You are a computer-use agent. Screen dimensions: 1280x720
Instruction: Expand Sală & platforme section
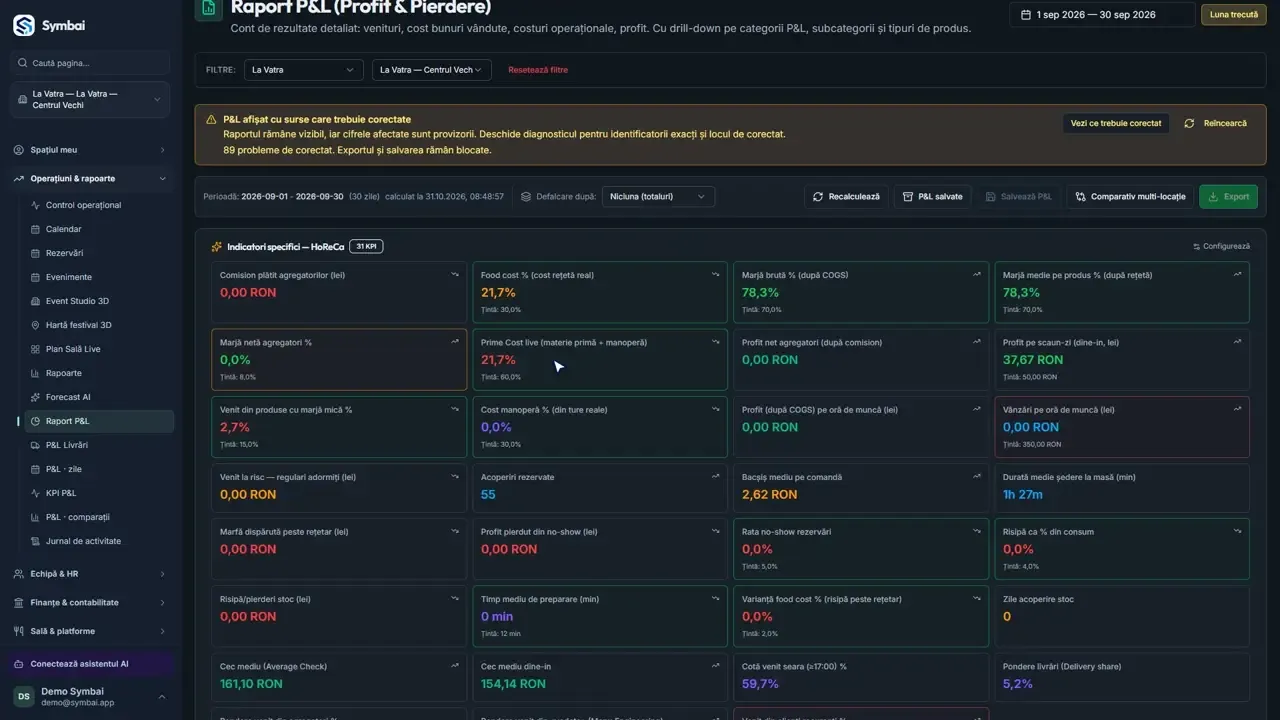90,631
